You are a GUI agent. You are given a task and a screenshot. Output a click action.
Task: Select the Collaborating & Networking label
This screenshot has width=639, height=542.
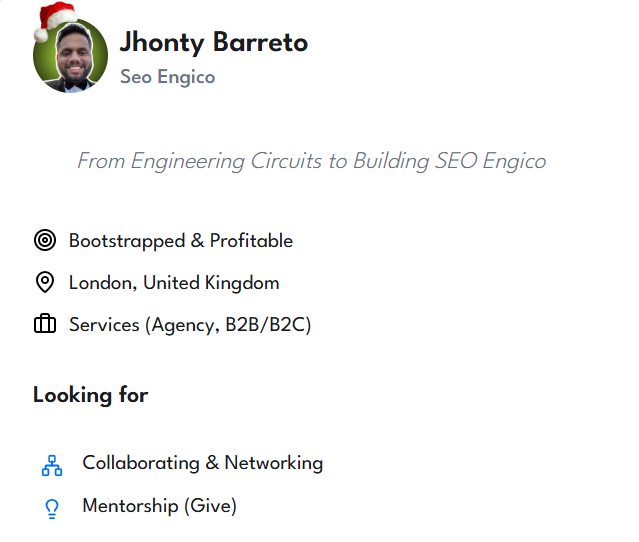coord(202,463)
